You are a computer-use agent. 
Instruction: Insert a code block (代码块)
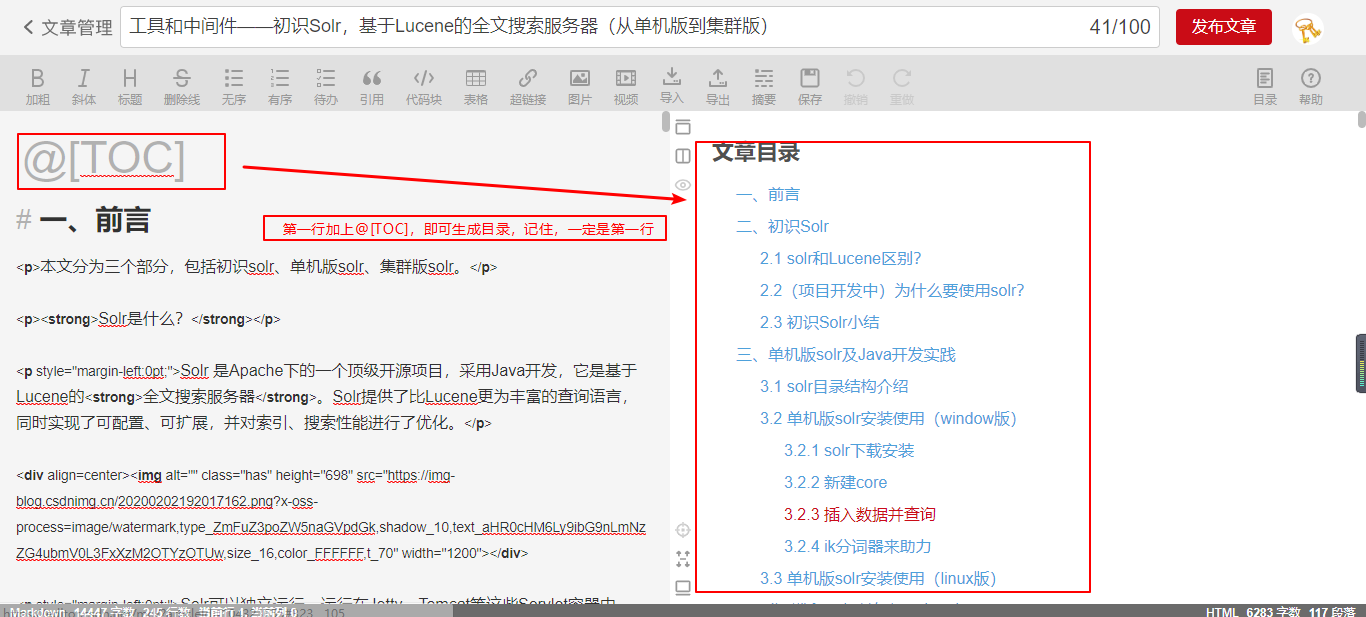(x=424, y=87)
